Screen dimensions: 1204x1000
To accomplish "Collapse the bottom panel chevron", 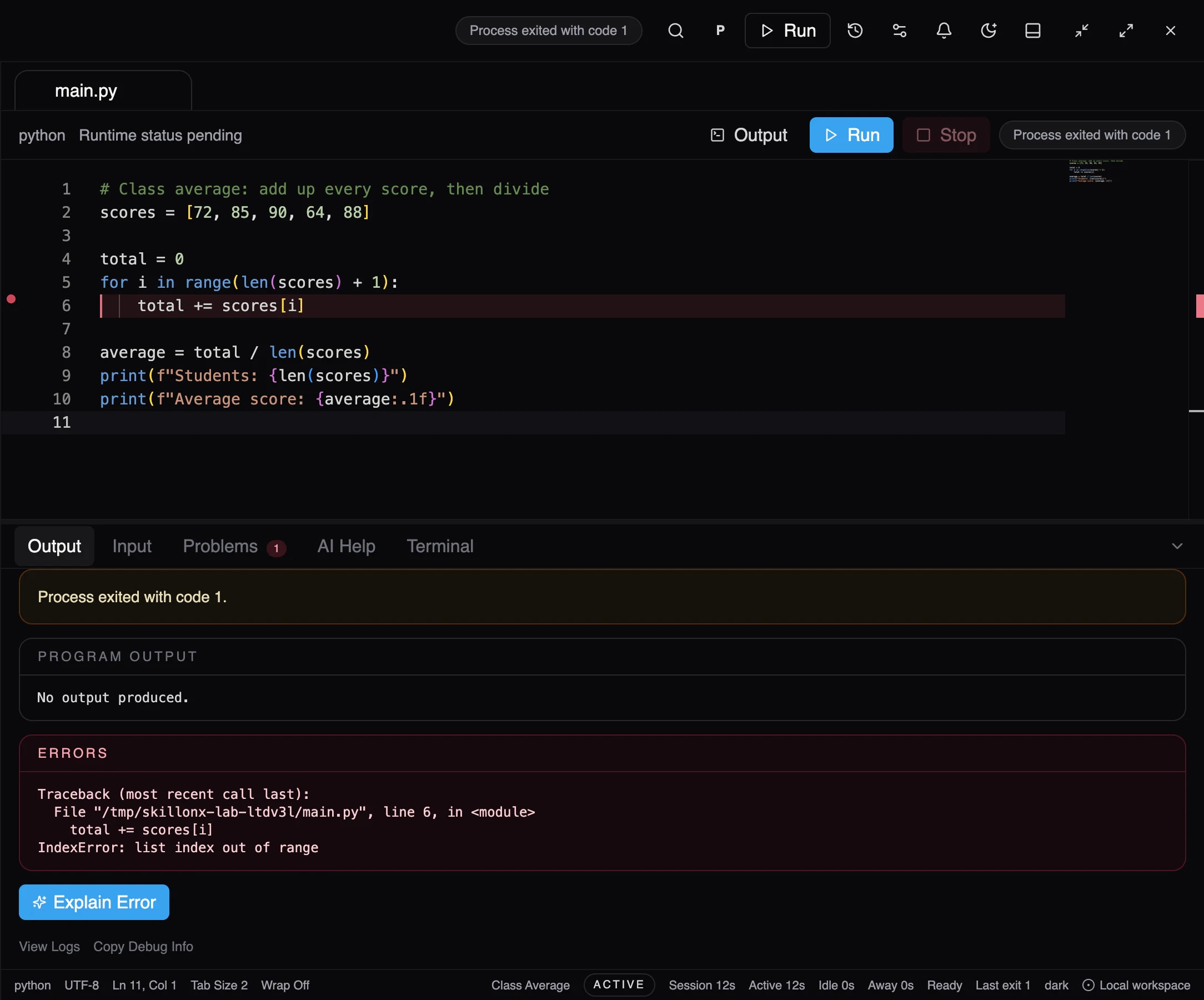I will tap(1177, 546).
